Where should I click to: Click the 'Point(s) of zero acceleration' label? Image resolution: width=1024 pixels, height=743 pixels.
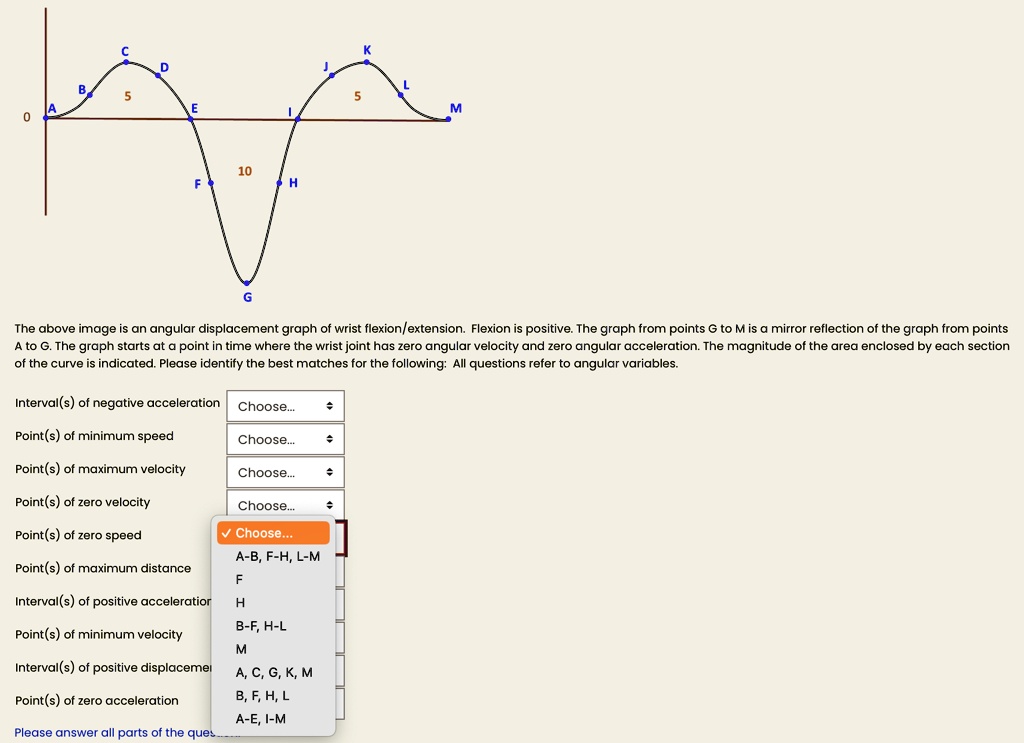tap(97, 701)
